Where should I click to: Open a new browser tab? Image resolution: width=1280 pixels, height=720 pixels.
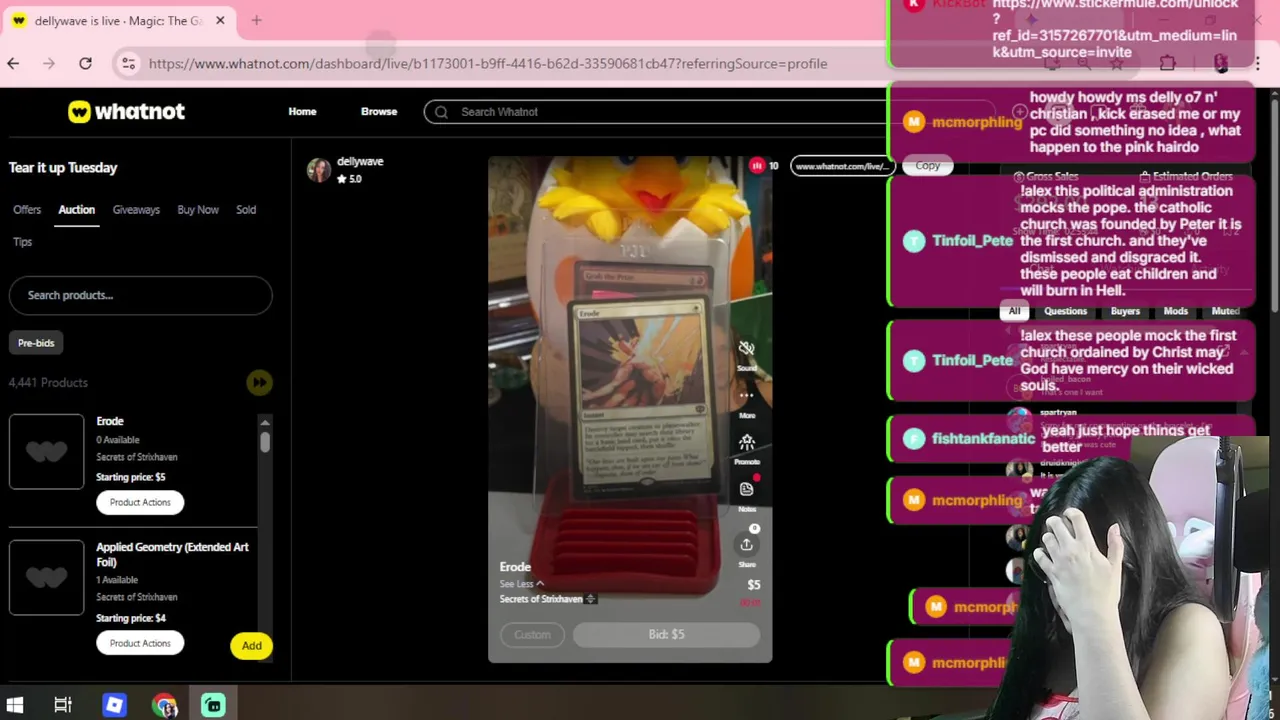tap(256, 20)
